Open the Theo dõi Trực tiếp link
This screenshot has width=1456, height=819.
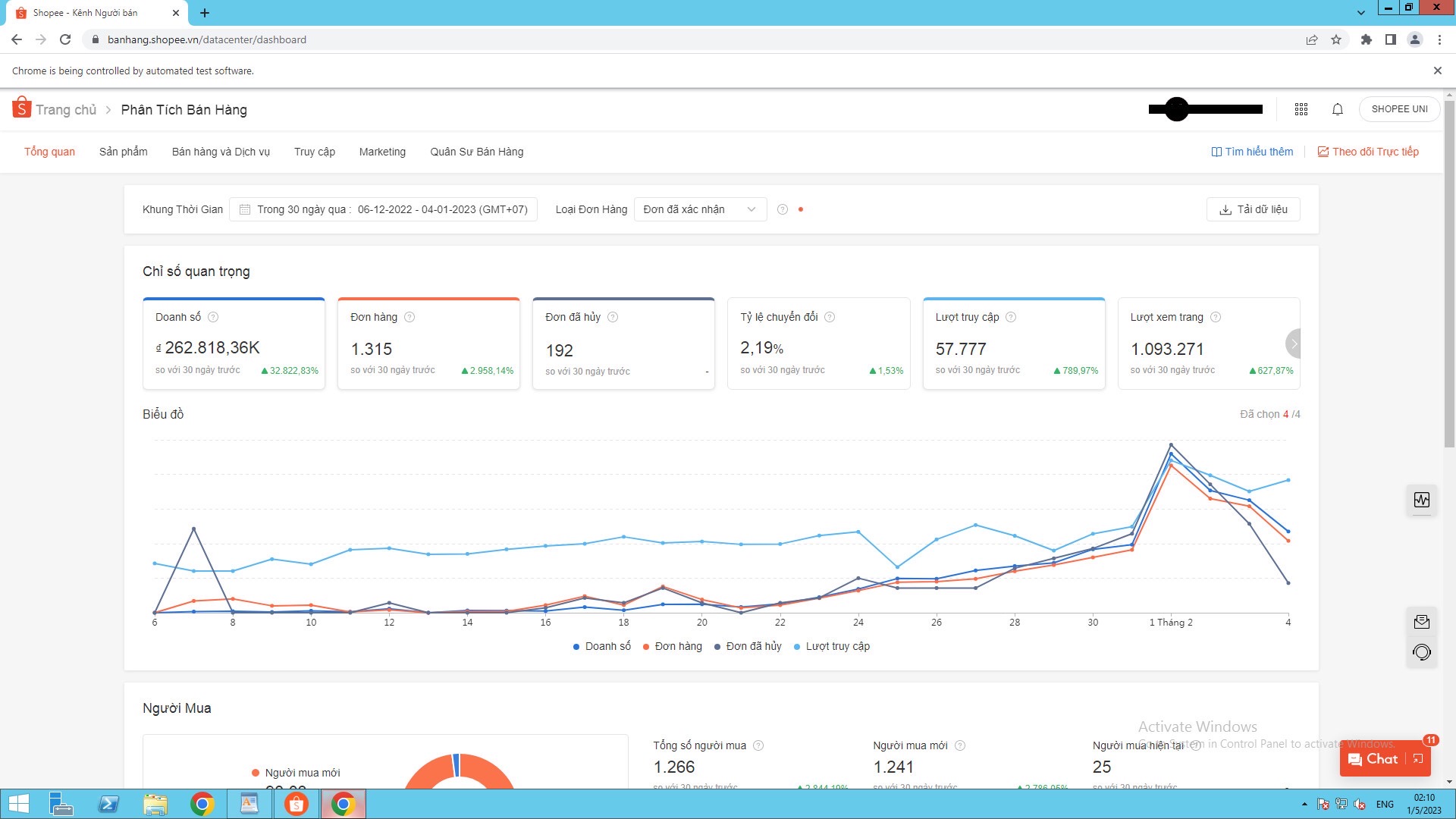pyautogui.click(x=1368, y=152)
